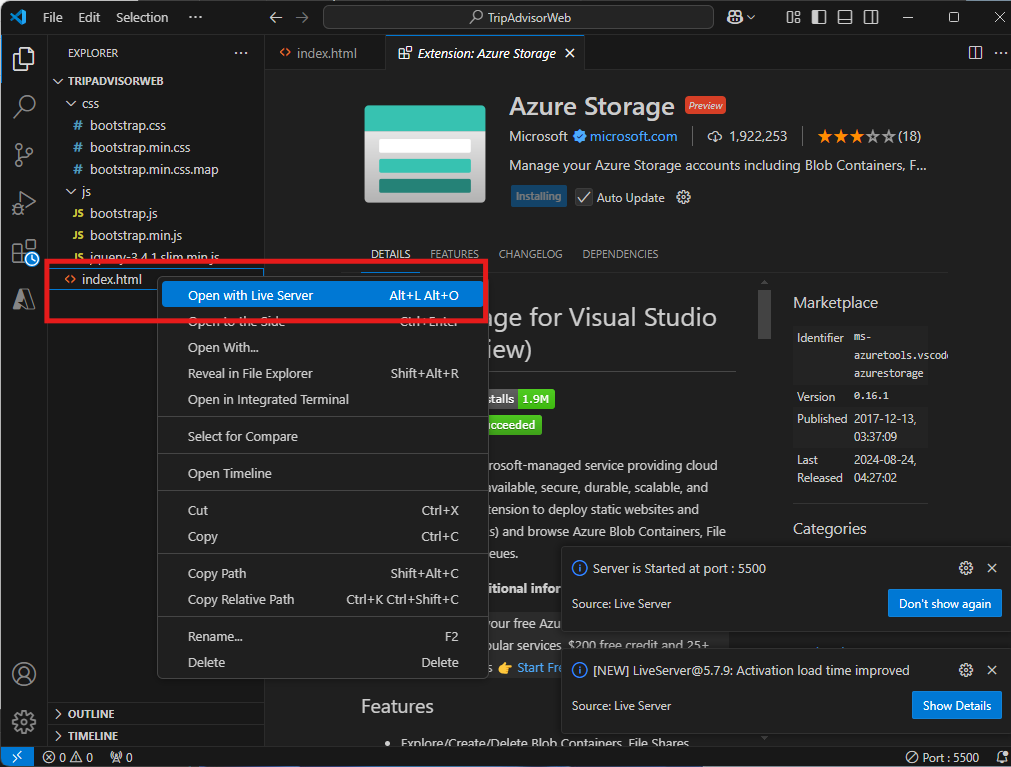
Task: Open the extension manage gear next to Auto Update
Action: tap(683, 197)
